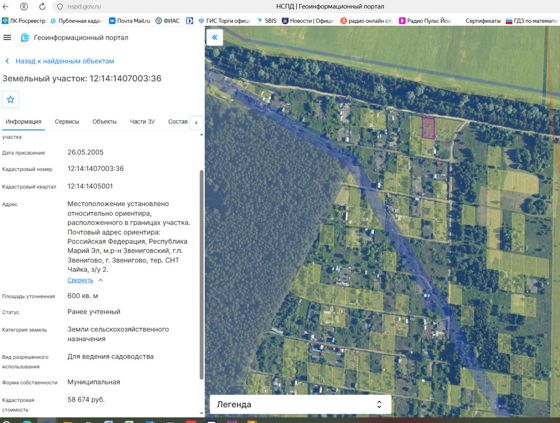Click the info panel vertical scrollbar
This screenshot has height=423, width=560.
coord(201,274)
